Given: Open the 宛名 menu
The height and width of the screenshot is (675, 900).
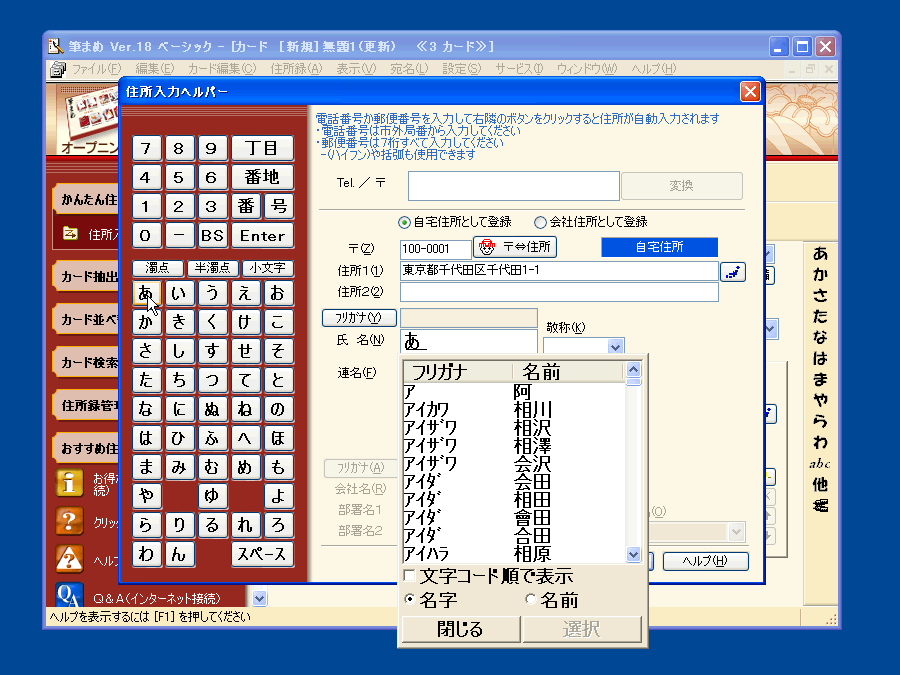Looking at the screenshot, I should tap(409, 69).
